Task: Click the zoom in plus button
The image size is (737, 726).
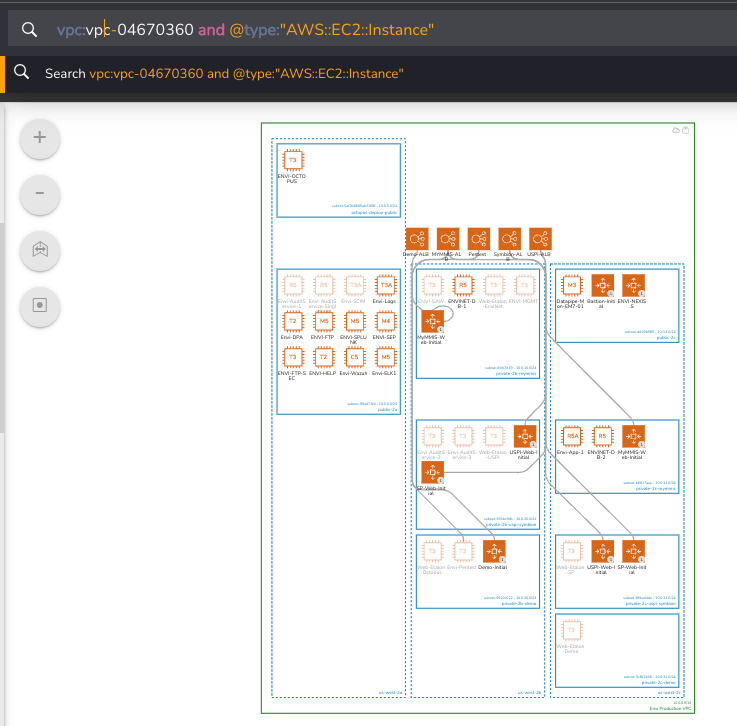Action: click(x=40, y=138)
